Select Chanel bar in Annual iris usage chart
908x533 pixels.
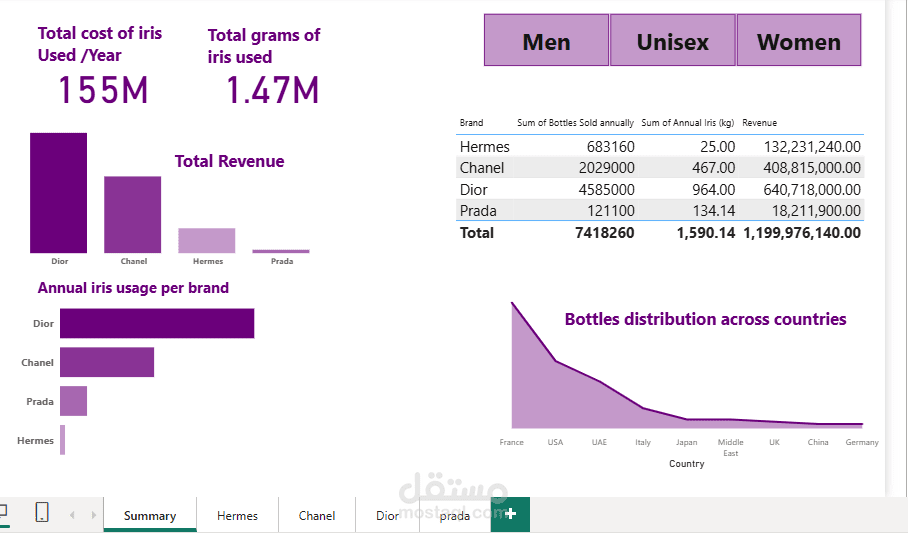[x=107, y=362]
